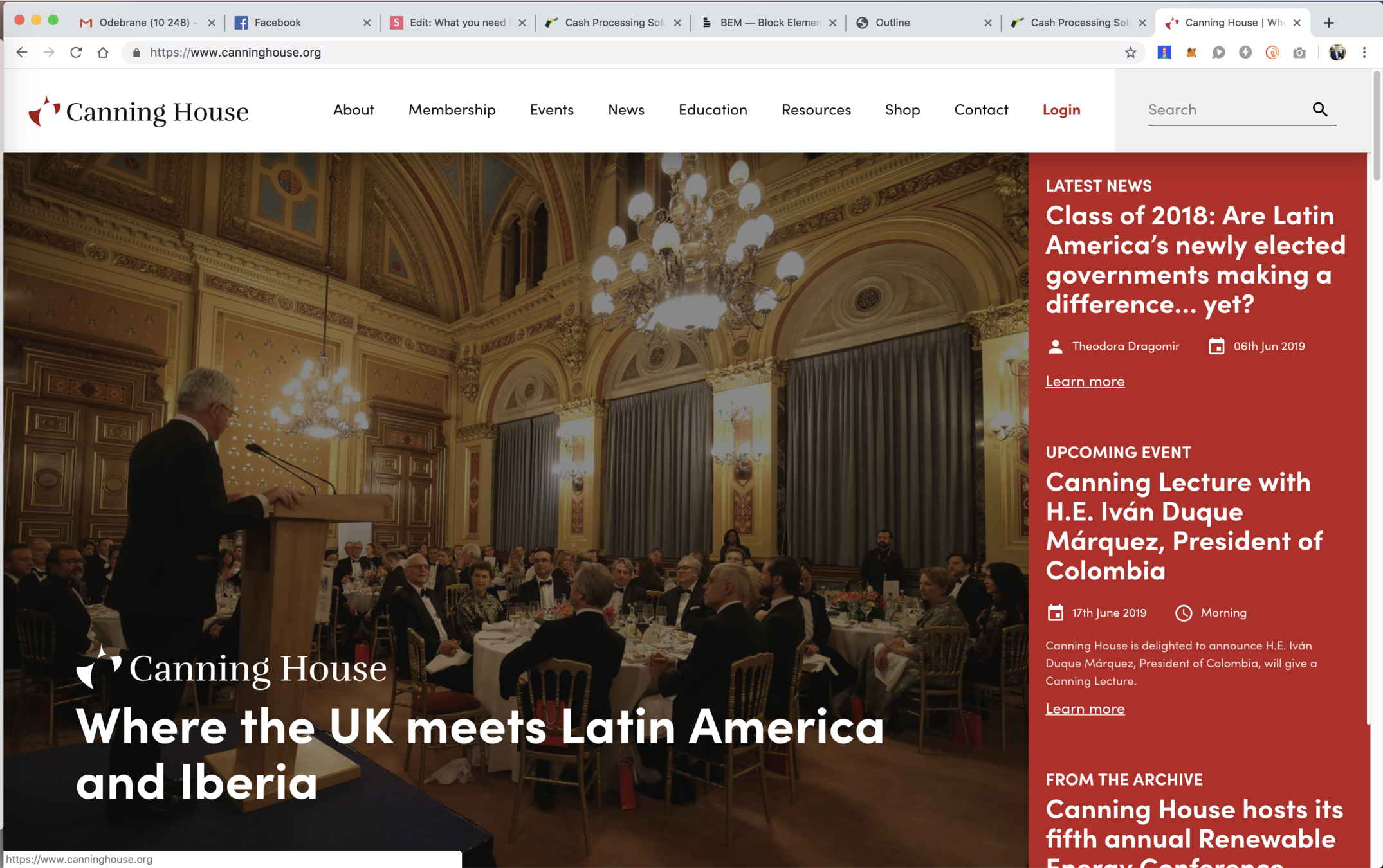Screen dimensions: 1383x868
Task: Click the Search input field
Action: point(1225,109)
